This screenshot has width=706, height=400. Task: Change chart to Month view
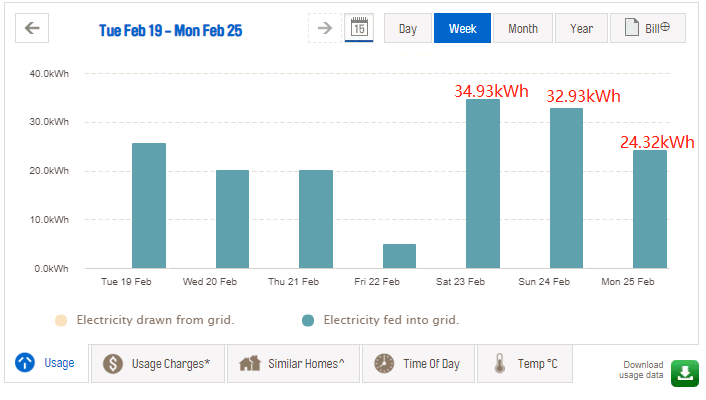pos(522,28)
